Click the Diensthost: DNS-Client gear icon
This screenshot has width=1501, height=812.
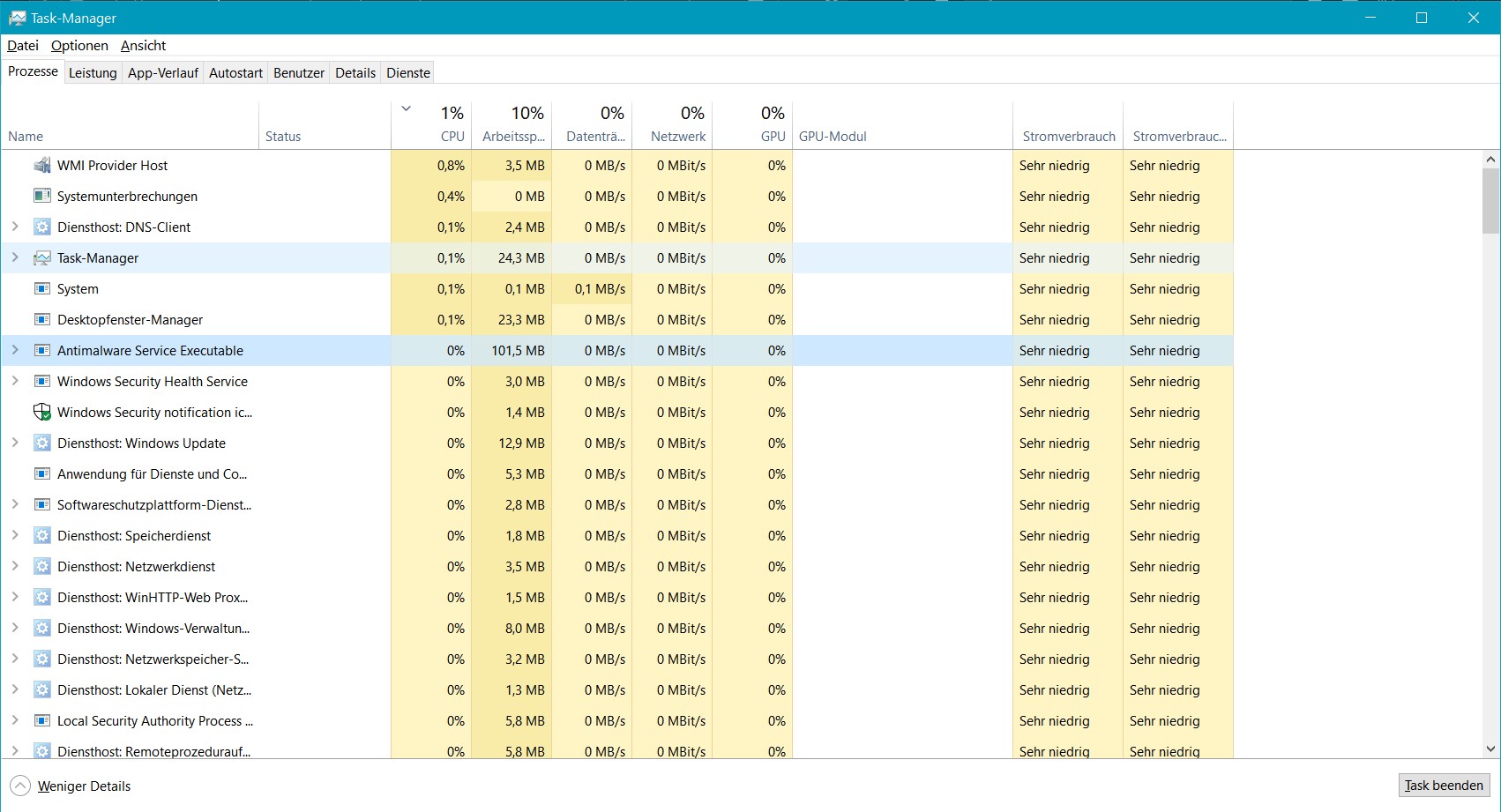pos(41,227)
